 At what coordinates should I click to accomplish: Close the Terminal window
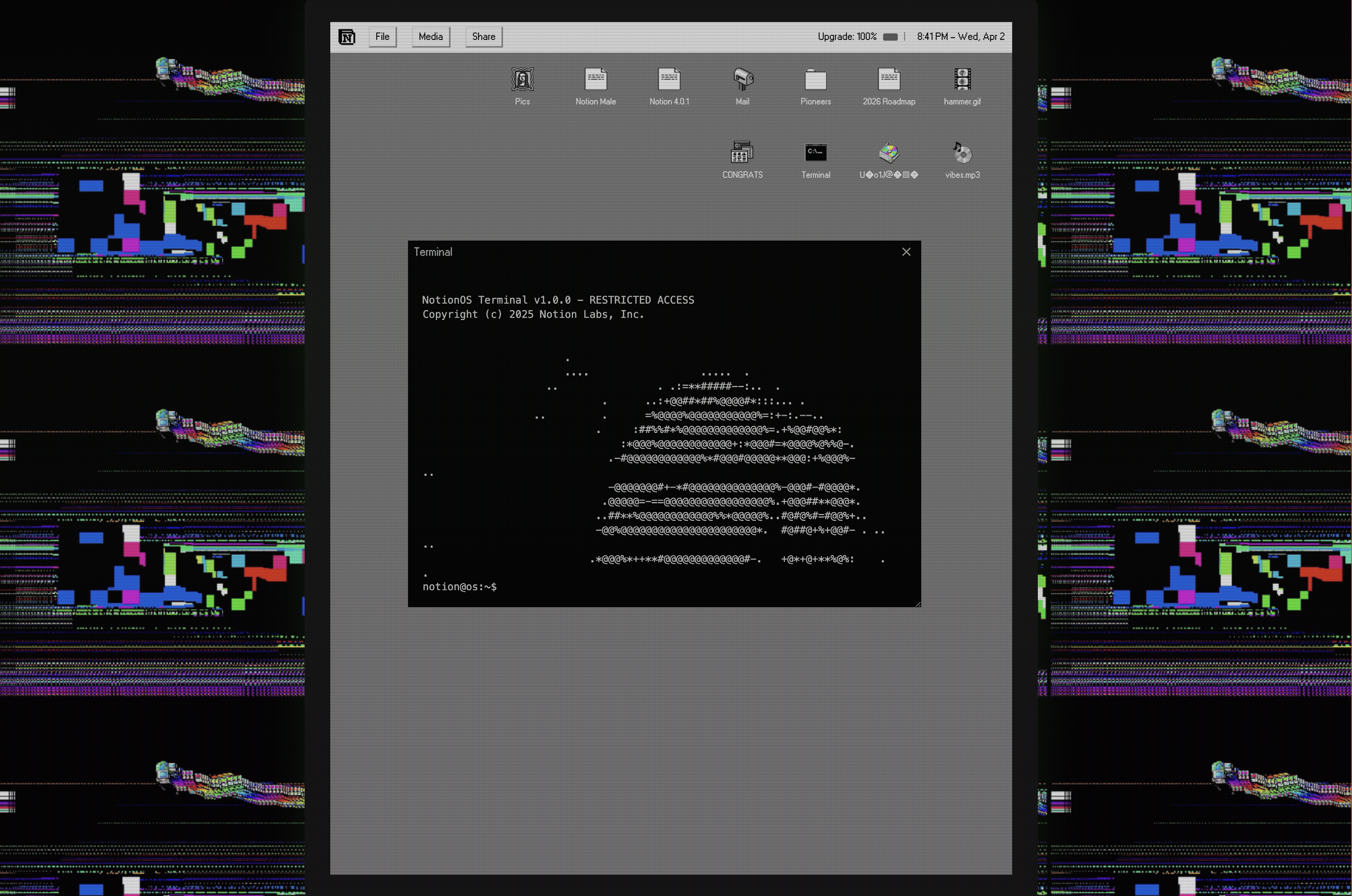click(x=906, y=252)
